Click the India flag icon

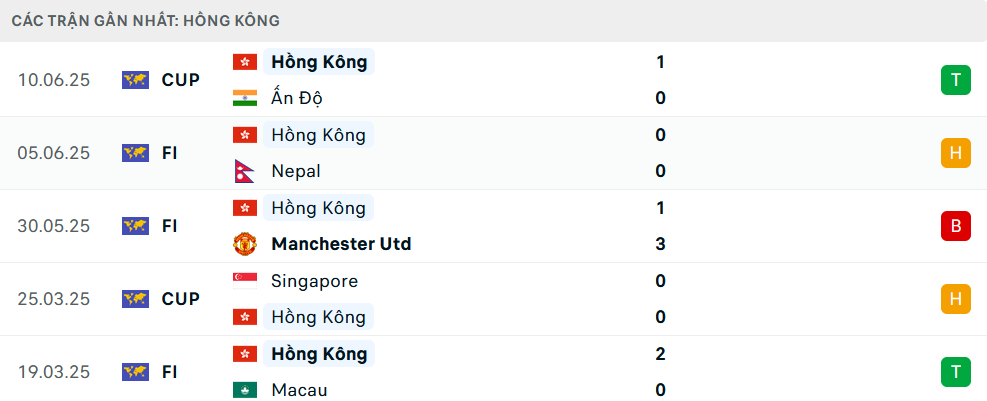point(245,98)
